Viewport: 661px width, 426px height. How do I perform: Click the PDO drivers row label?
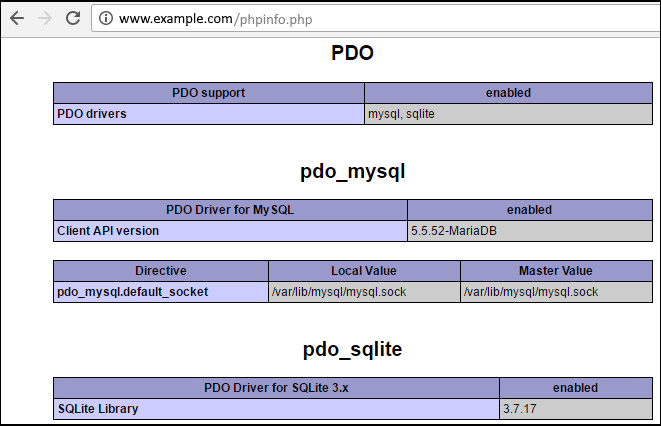pos(92,114)
